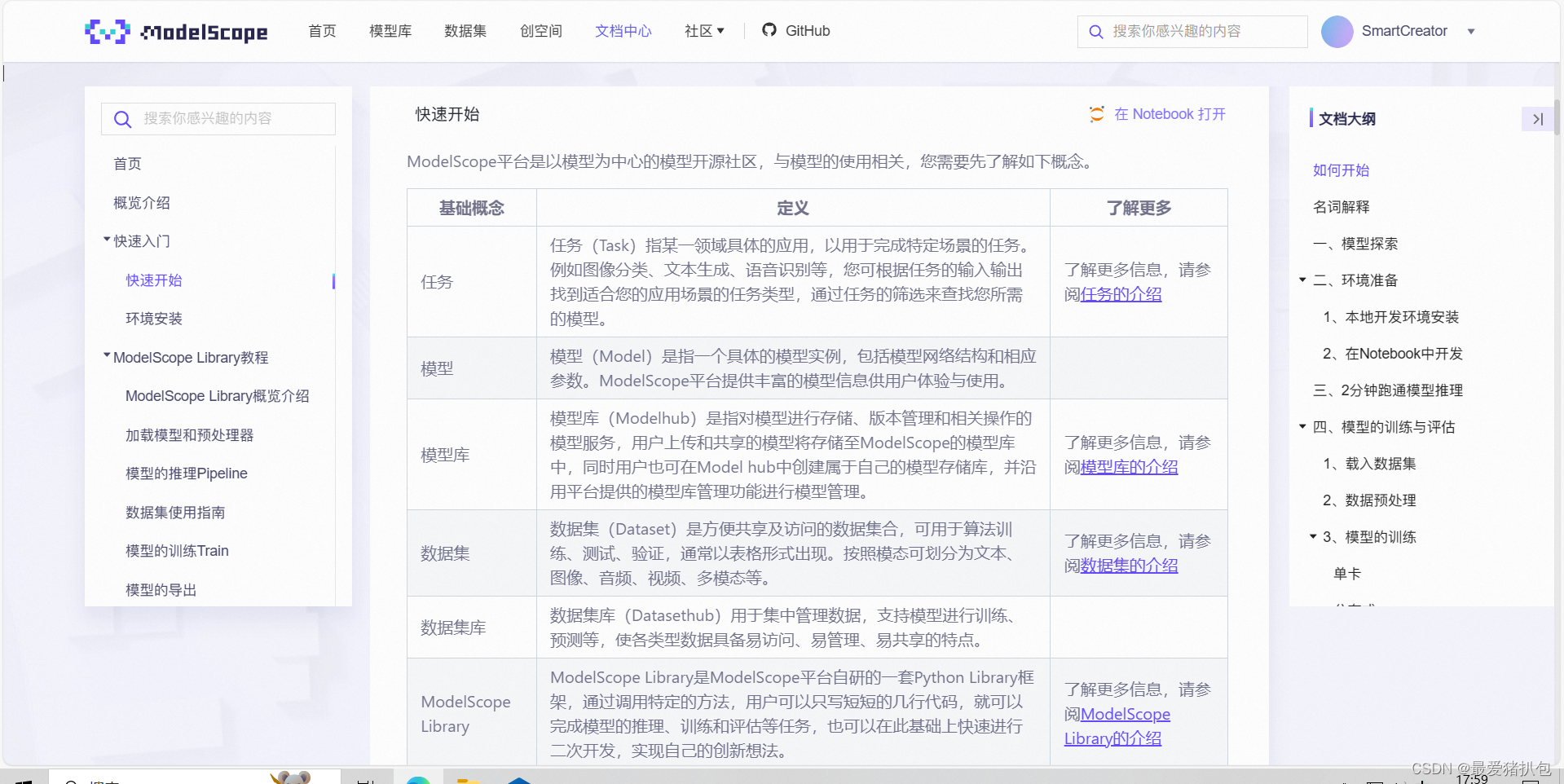Viewport: 1564px width, 784px height.
Task: Click the ModelScope logo
Action: (176, 31)
